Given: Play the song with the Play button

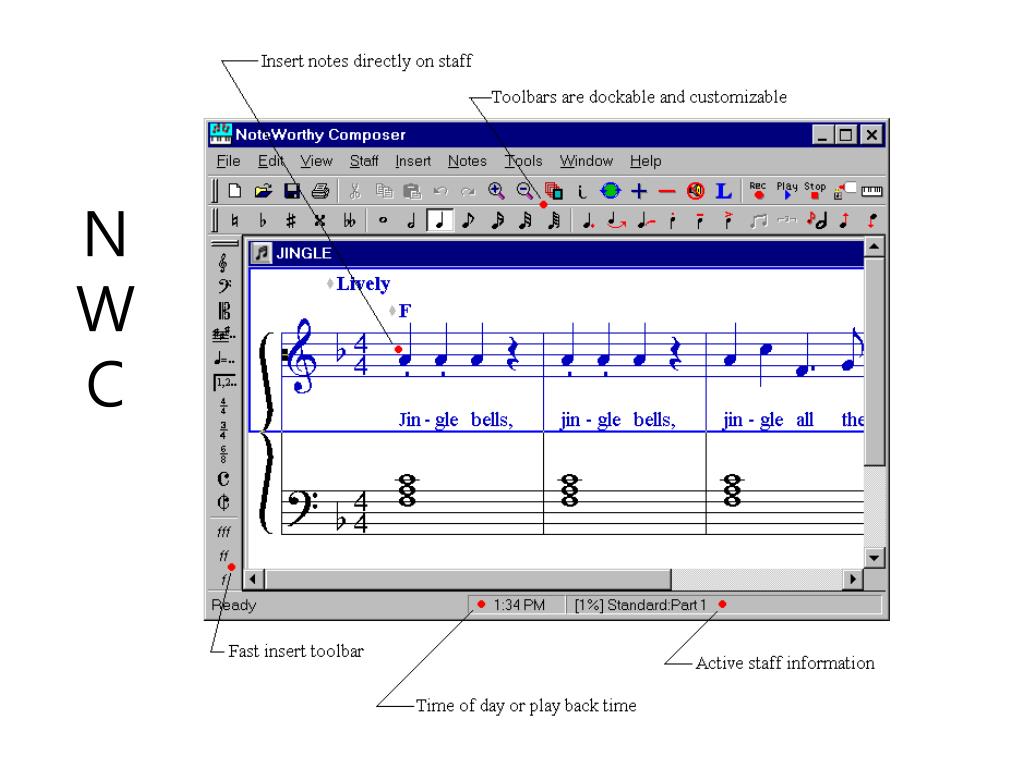Looking at the screenshot, I should (x=787, y=190).
